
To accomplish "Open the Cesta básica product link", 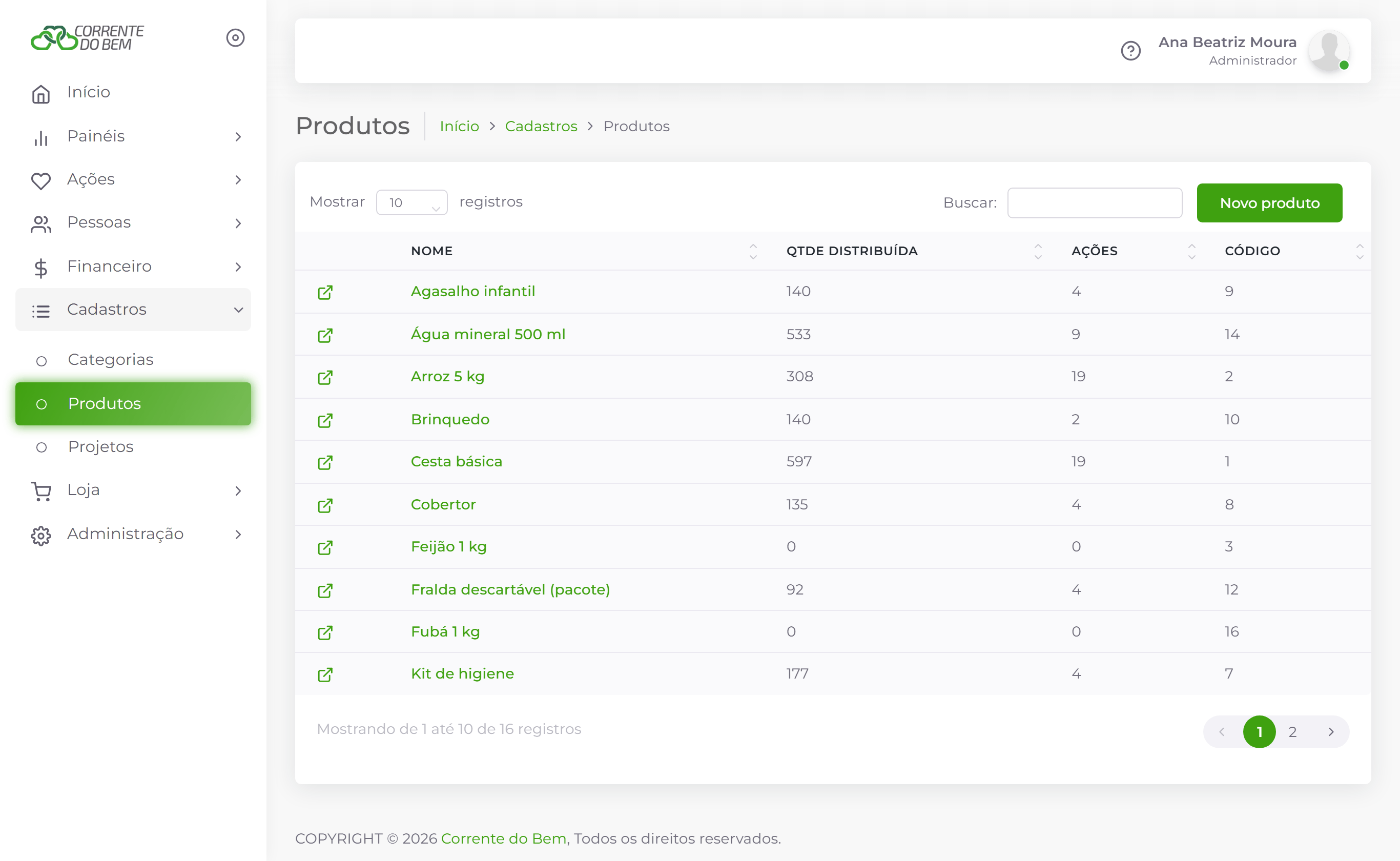I will [x=457, y=461].
